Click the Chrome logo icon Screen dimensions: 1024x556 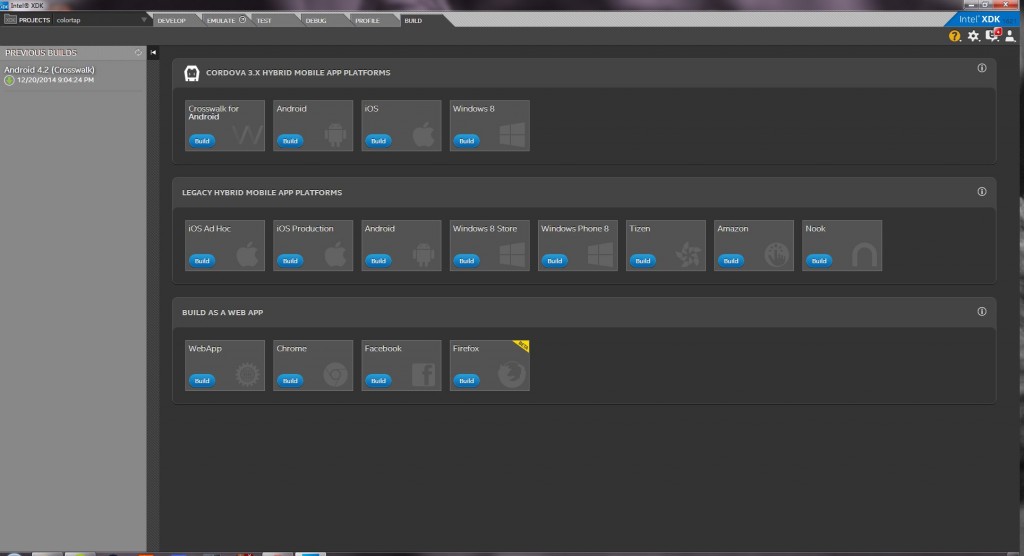336,375
